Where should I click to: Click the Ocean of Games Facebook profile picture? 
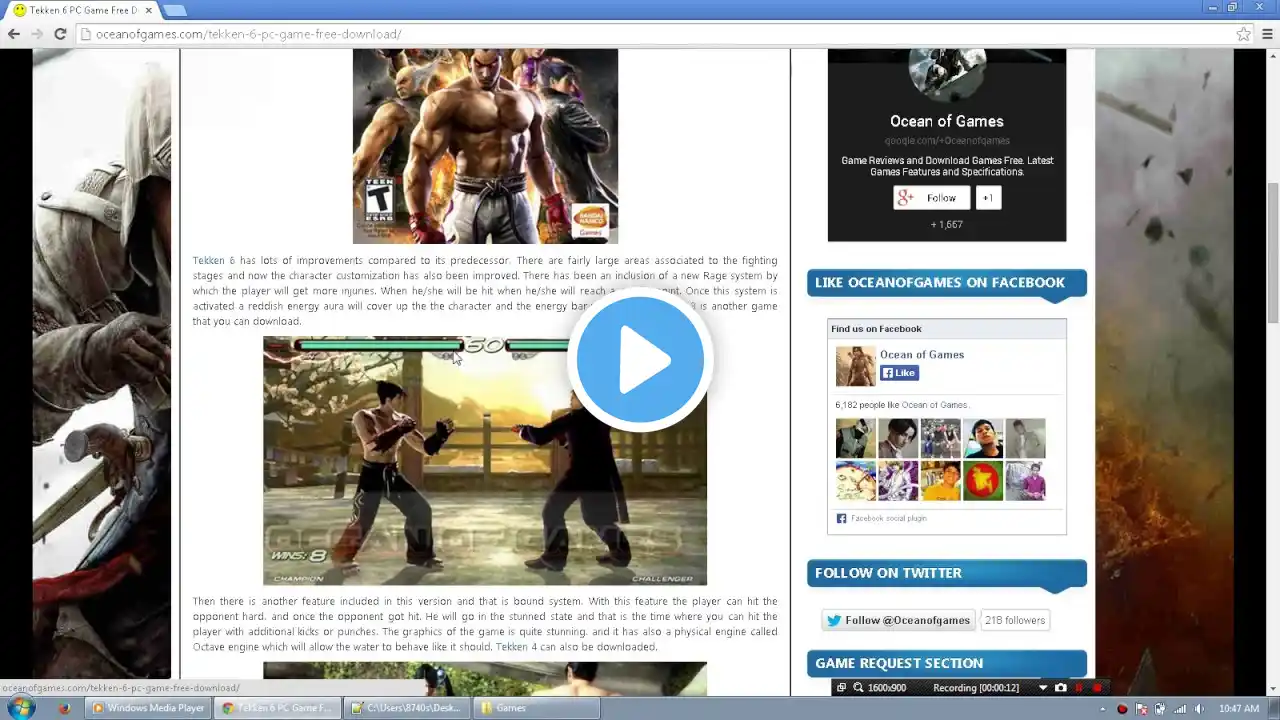tap(855, 366)
